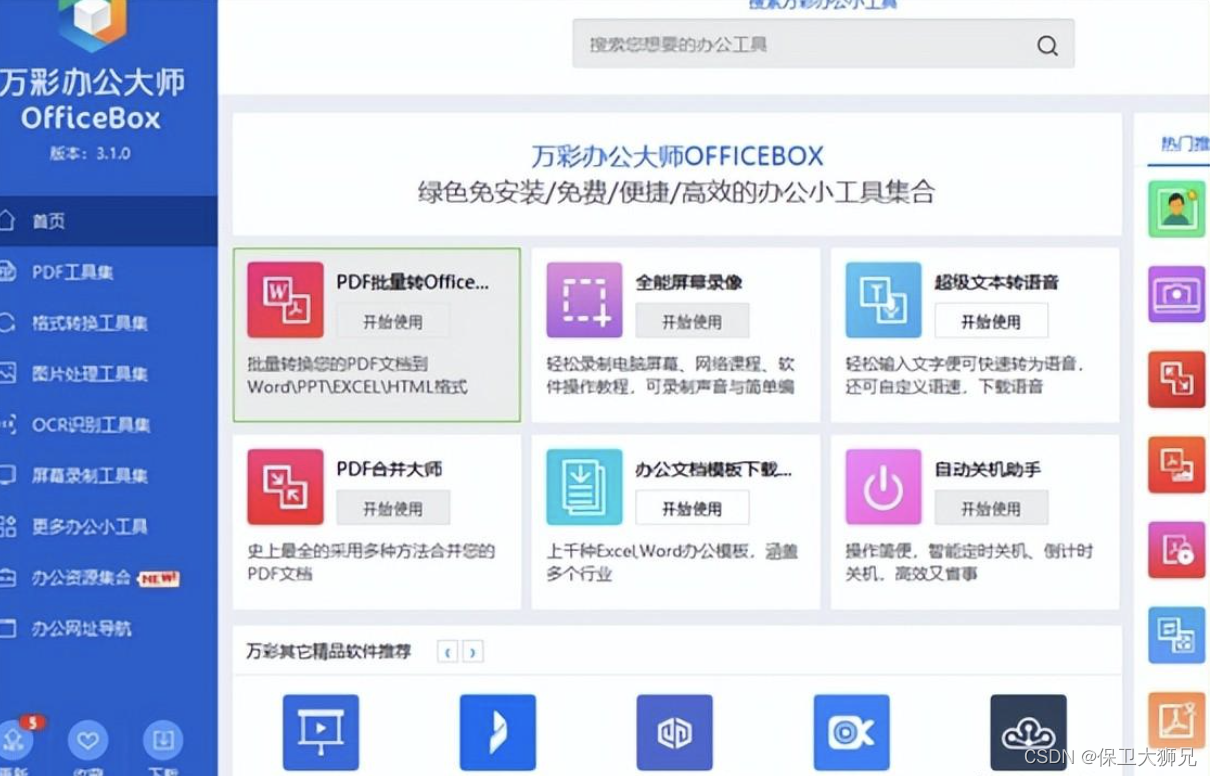Open the presentation-screen recommended software icon
This screenshot has height=776, width=1212.
(321, 732)
